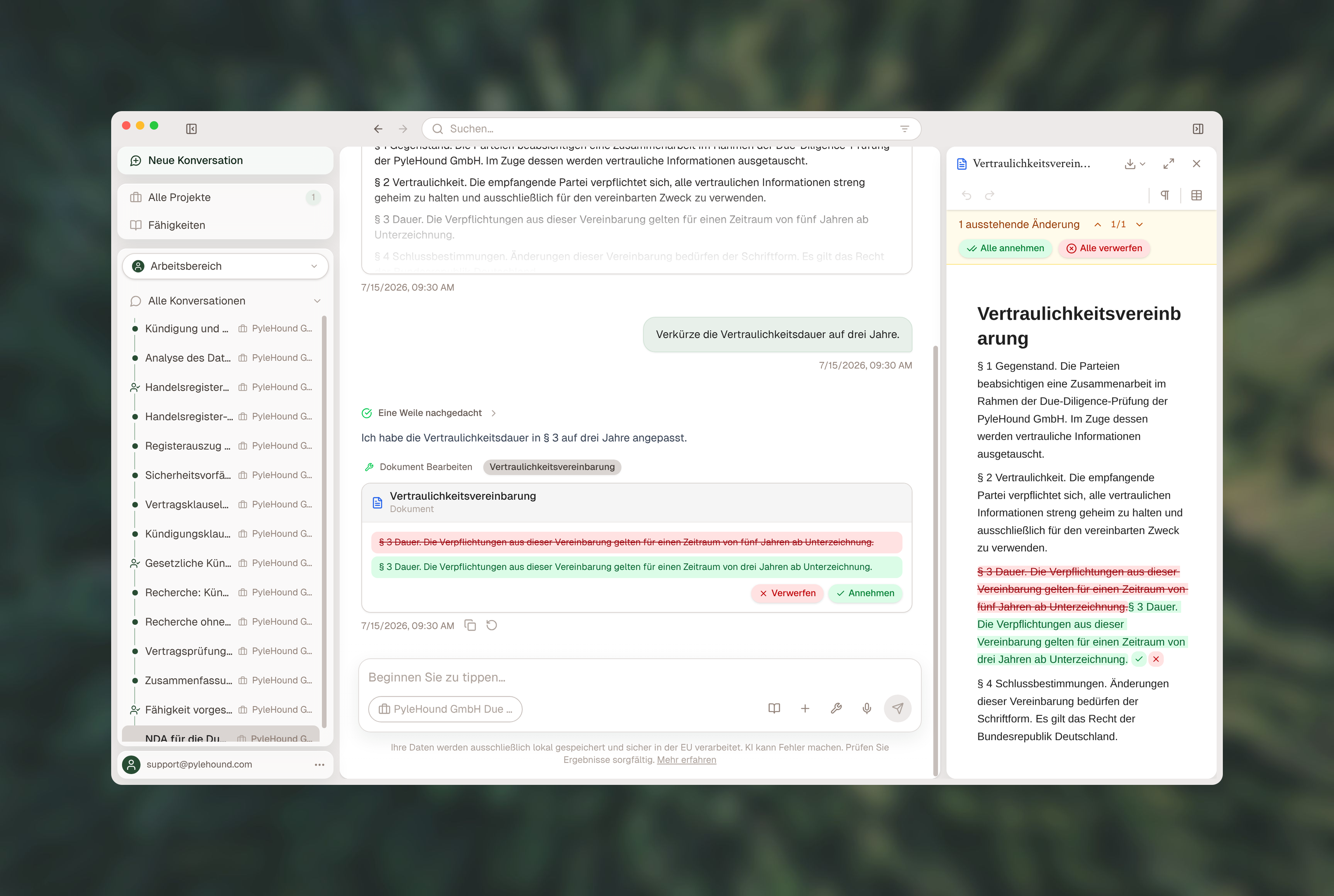Copy the assistant message

click(470, 625)
